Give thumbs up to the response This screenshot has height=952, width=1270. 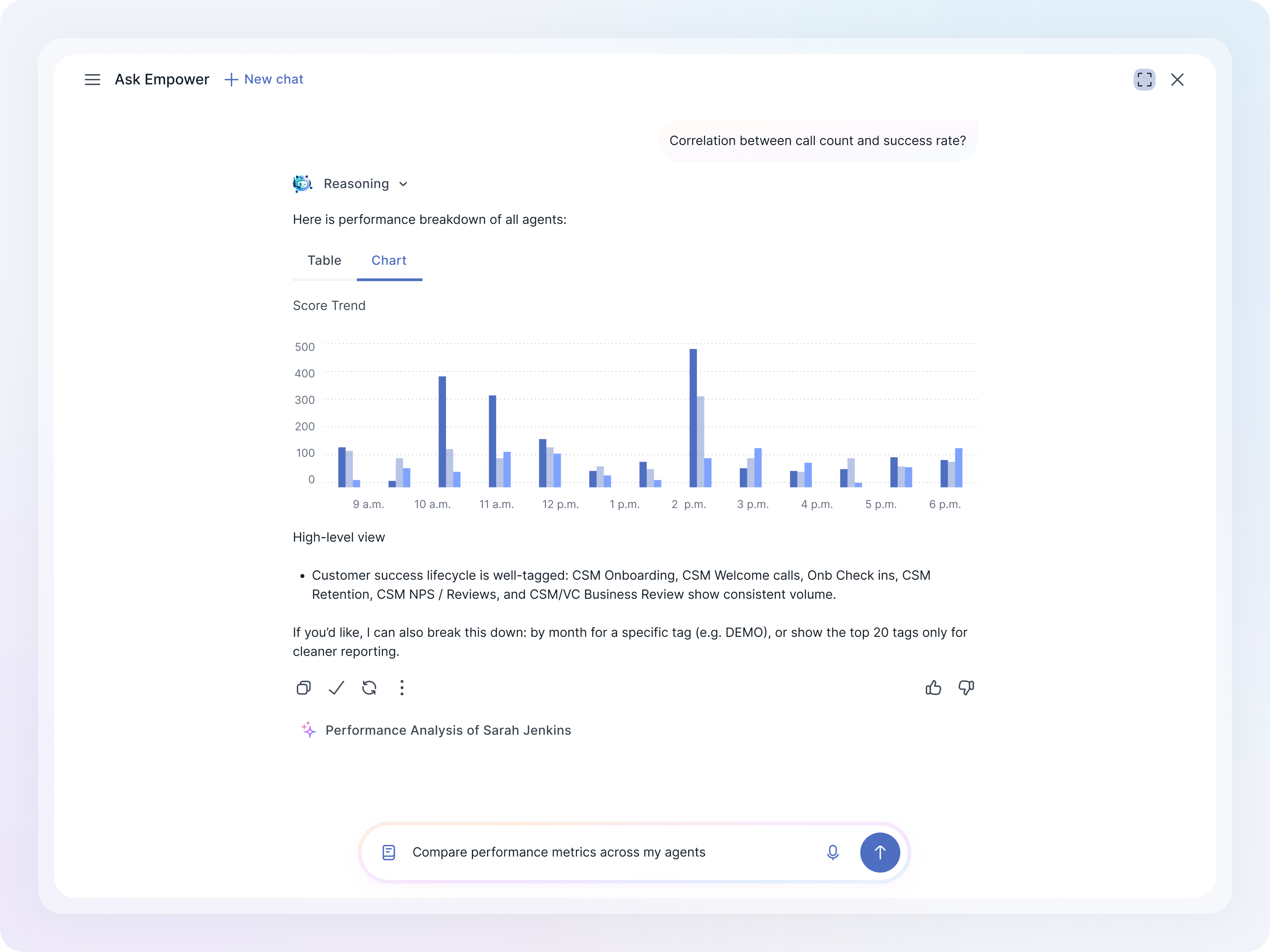click(933, 687)
